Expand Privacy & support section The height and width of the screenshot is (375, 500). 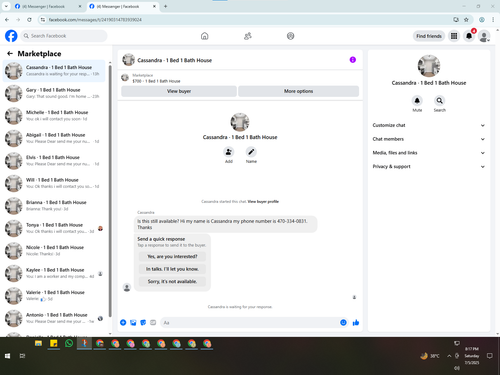pyautogui.click(x=429, y=166)
